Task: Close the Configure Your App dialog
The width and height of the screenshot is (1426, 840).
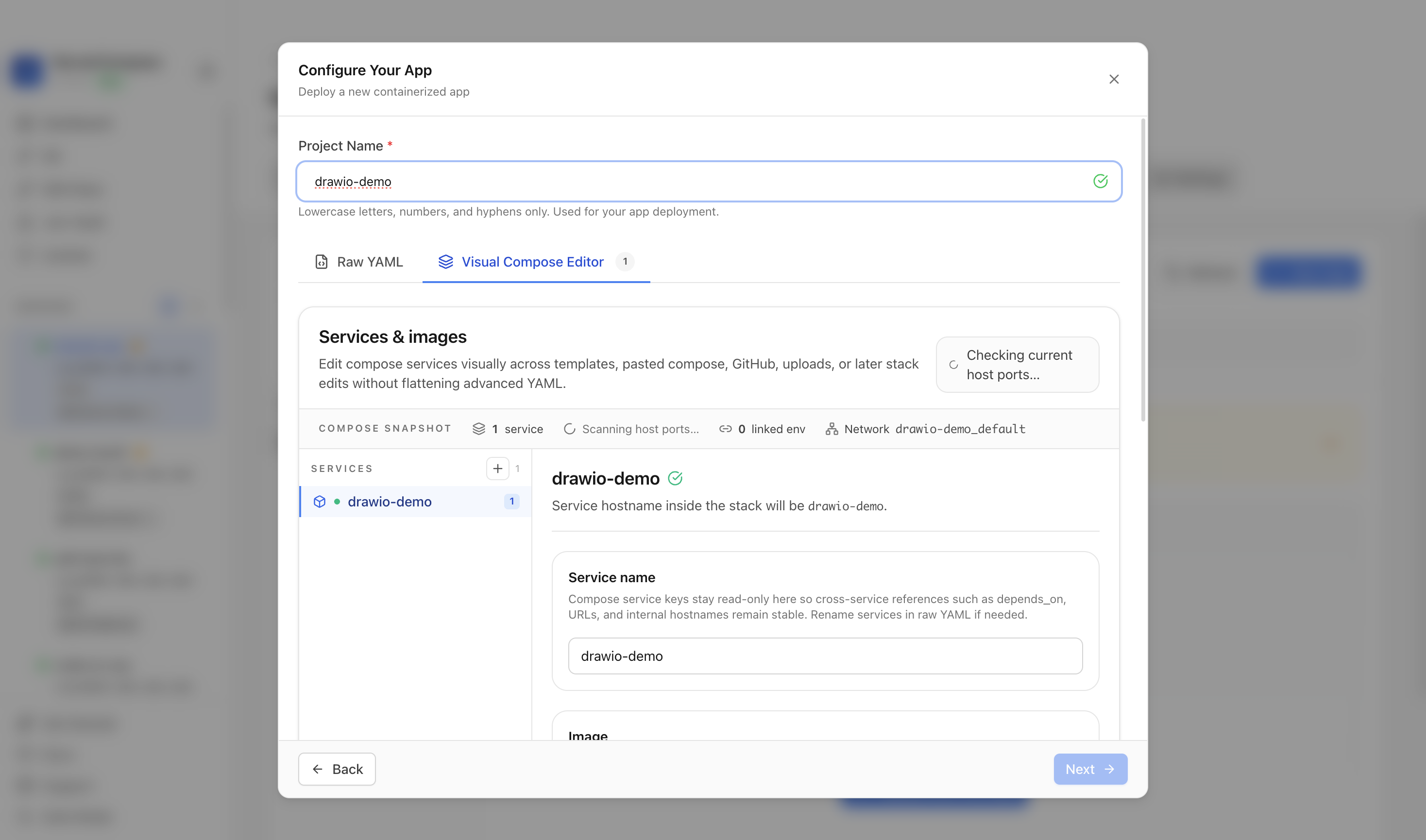Action: (1114, 79)
